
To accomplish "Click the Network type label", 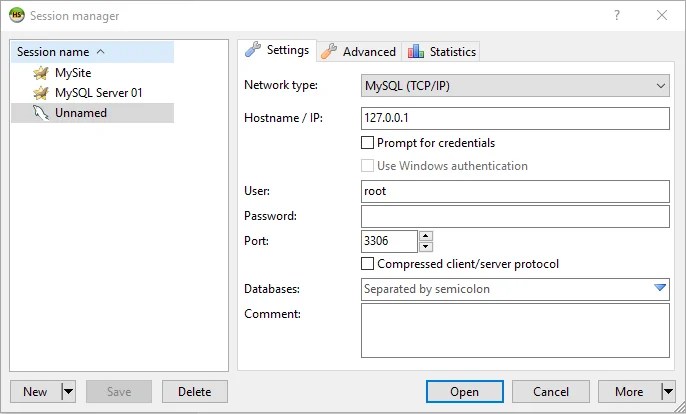I will 281,85.
